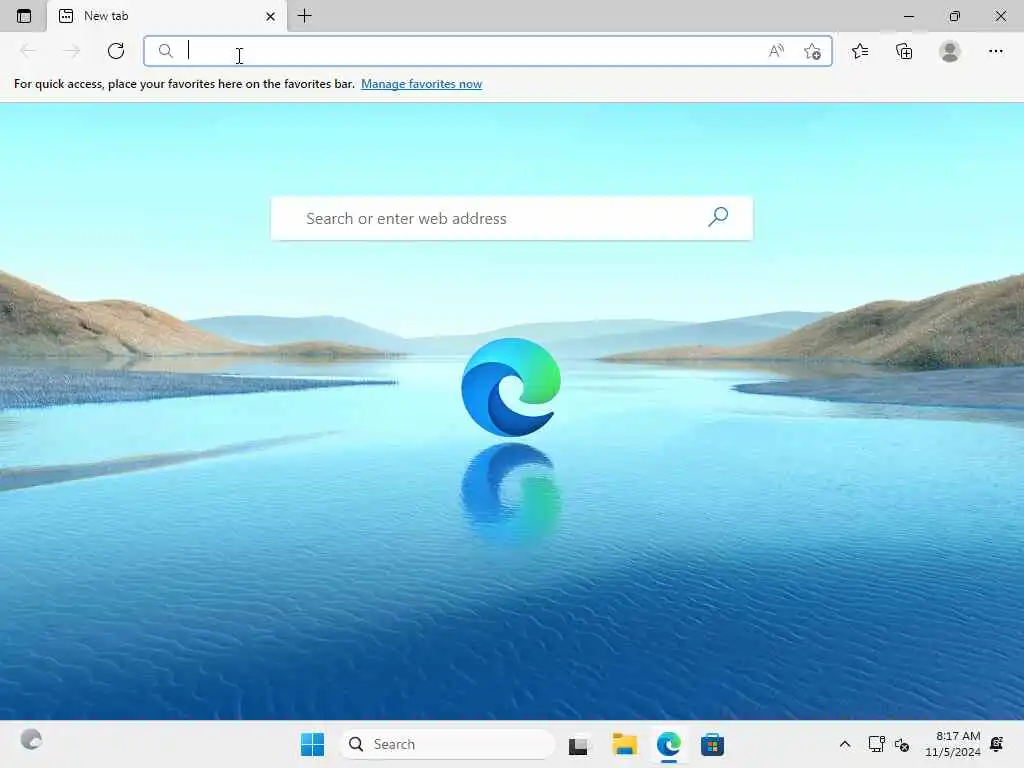Image resolution: width=1024 pixels, height=768 pixels.
Task: Add this page to favorites star
Action: pyautogui.click(x=812, y=52)
